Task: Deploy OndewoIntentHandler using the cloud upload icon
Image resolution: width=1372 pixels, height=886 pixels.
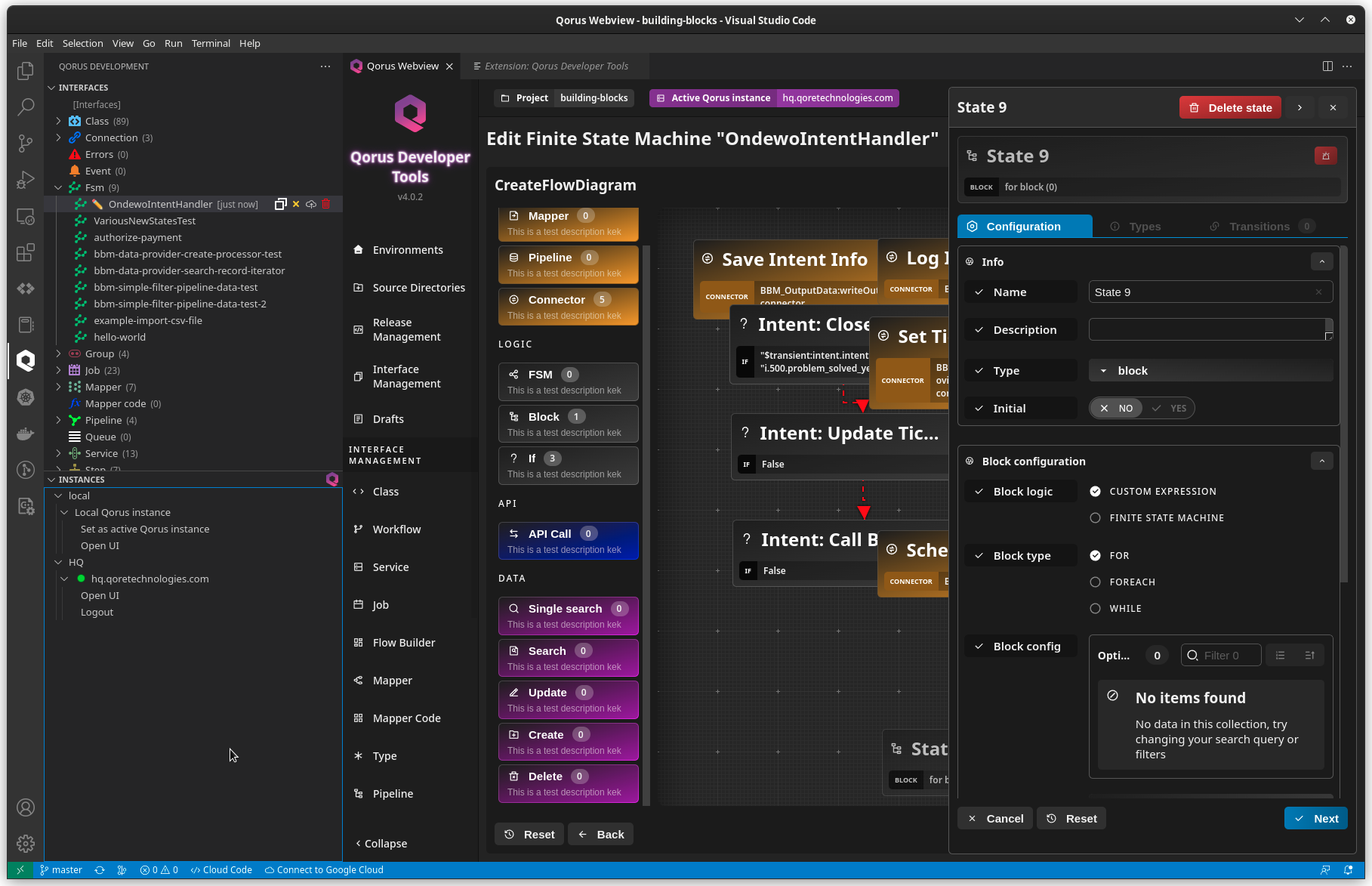Action: 310,203
